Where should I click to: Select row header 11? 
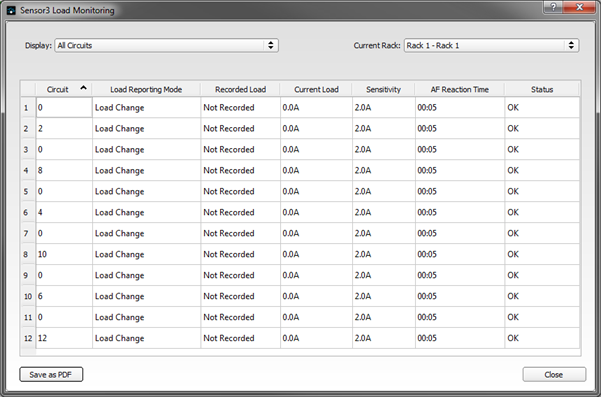[x=28, y=317]
